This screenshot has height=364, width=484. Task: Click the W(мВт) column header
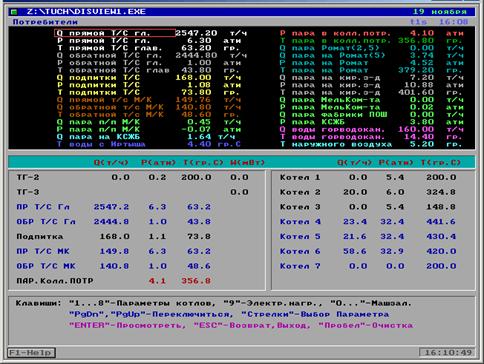(x=248, y=163)
